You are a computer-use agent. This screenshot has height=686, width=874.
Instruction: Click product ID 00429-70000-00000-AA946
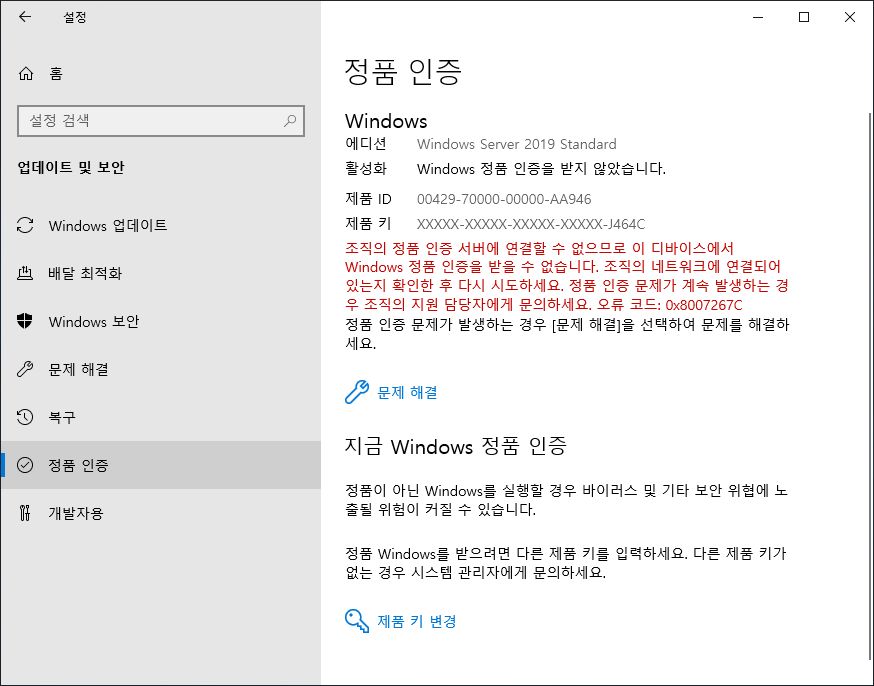pyautogui.click(x=504, y=199)
